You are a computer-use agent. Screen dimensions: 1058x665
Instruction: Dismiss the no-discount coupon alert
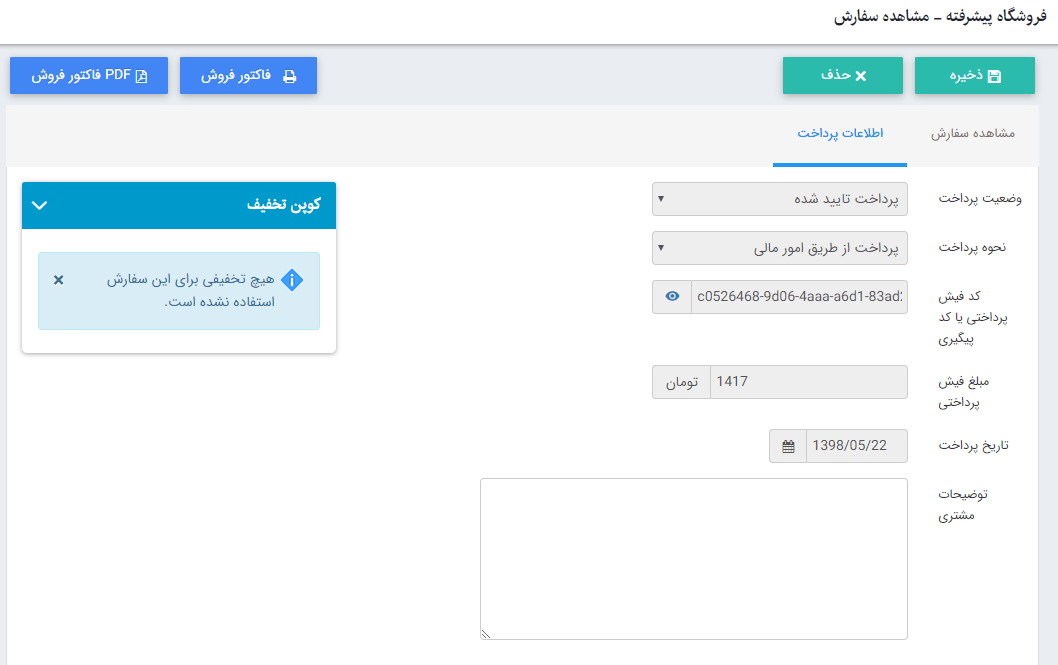click(58, 280)
